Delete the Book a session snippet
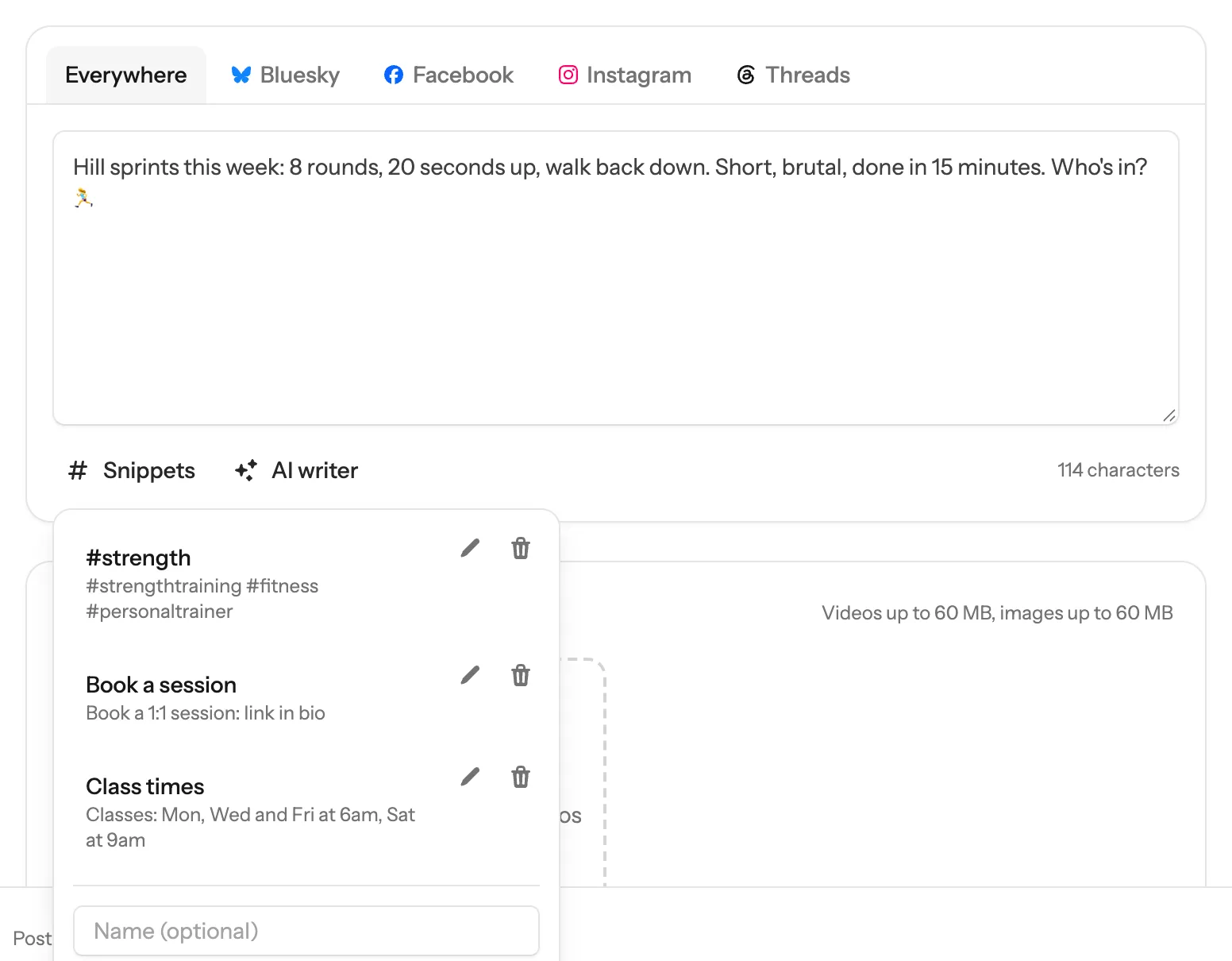This screenshot has width=1232, height=961. (521, 675)
